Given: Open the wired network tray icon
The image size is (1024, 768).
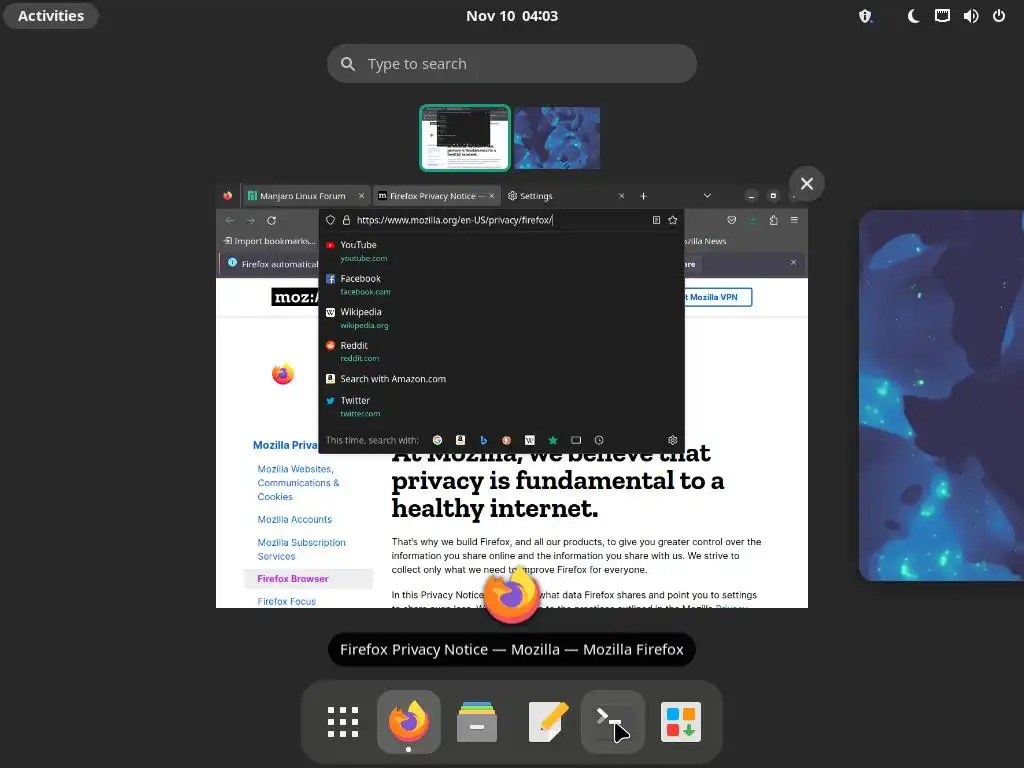Looking at the screenshot, I should pyautogui.click(x=942, y=16).
